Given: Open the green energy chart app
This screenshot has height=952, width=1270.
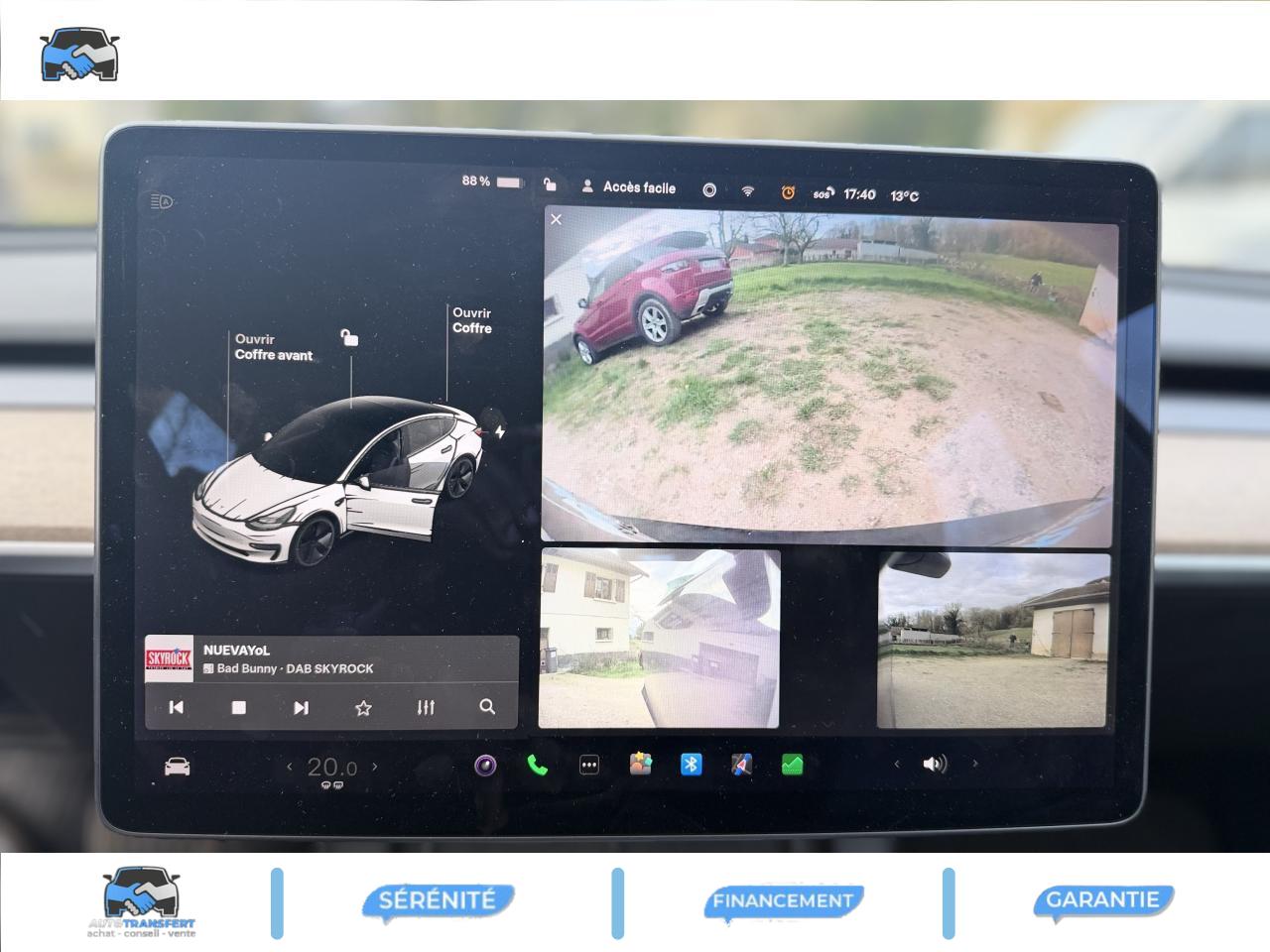Looking at the screenshot, I should point(792,765).
